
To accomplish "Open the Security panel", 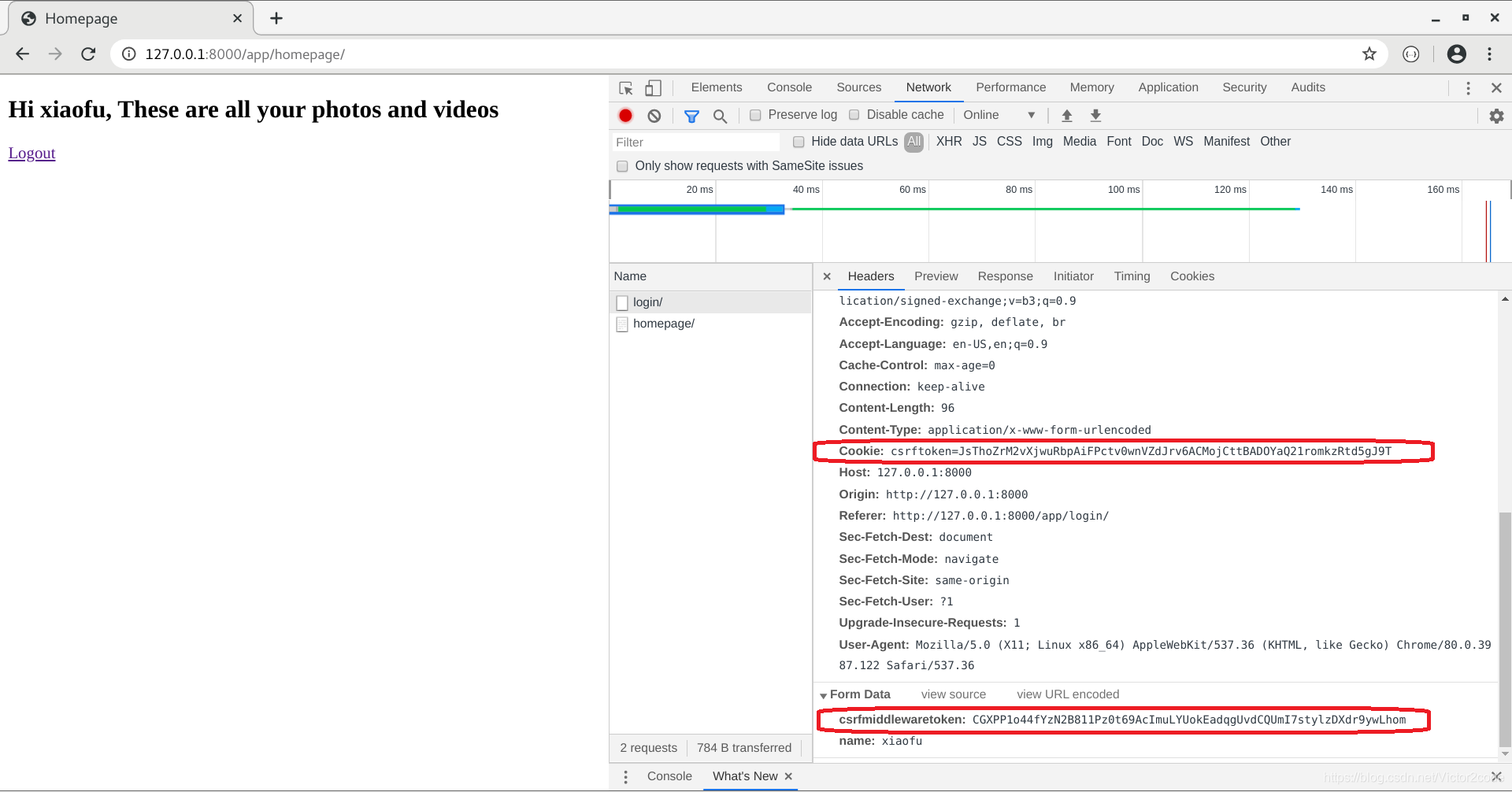I will click(x=1244, y=87).
